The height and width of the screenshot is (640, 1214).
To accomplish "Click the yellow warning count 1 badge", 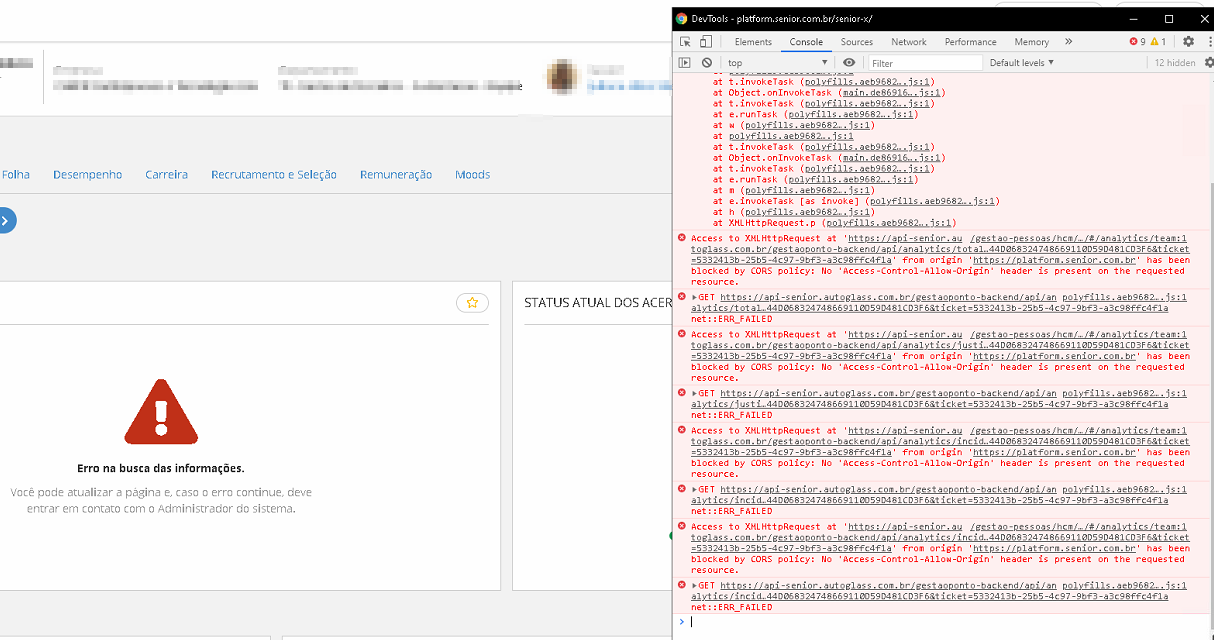I will pyautogui.click(x=1158, y=42).
